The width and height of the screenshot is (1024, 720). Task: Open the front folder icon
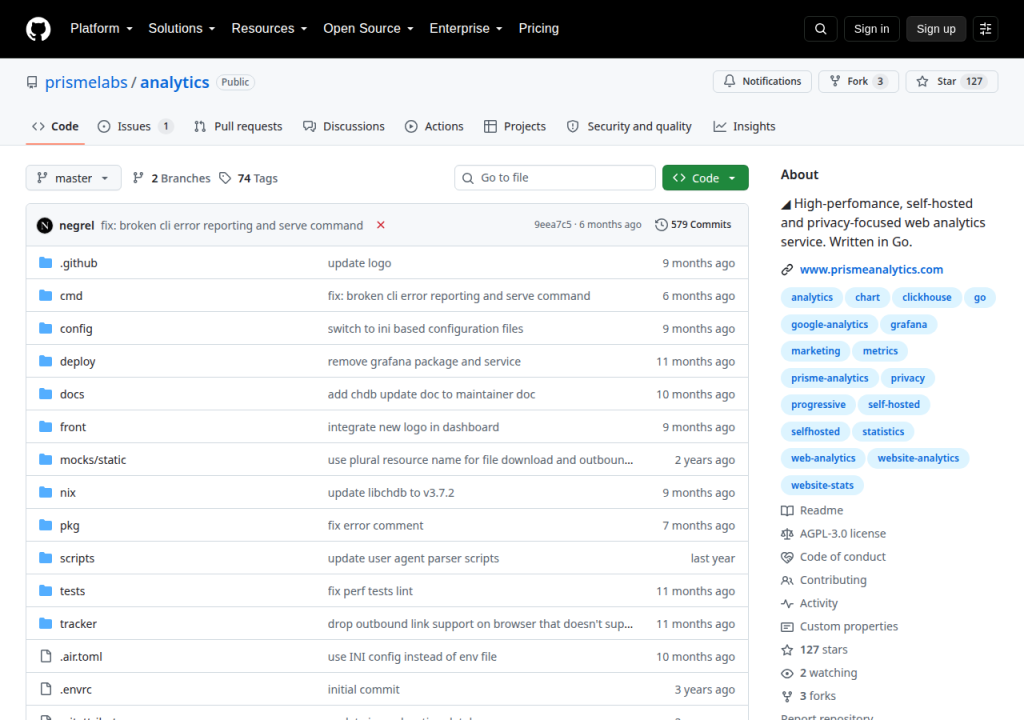click(x=45, y=427)
